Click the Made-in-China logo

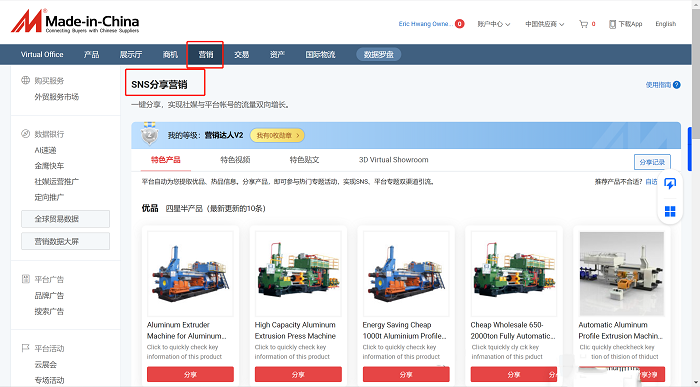pos(75,22)
